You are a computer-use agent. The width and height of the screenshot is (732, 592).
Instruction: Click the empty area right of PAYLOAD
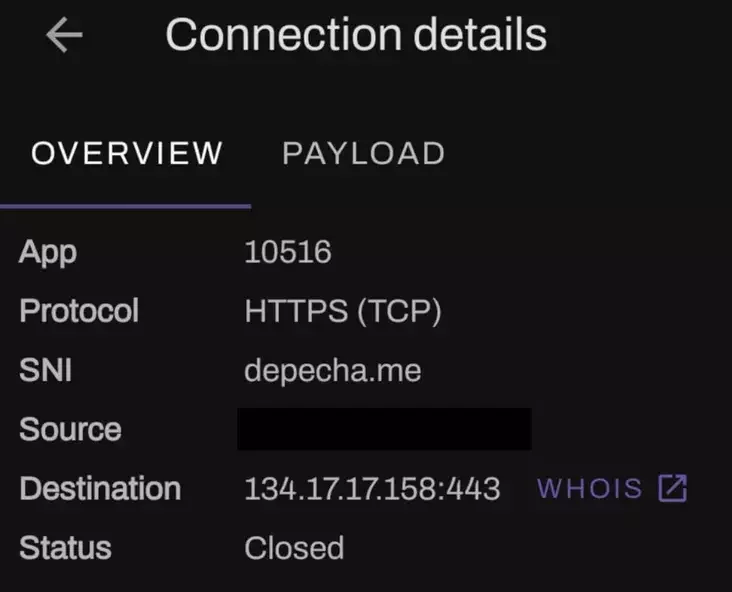coord(588,153)
